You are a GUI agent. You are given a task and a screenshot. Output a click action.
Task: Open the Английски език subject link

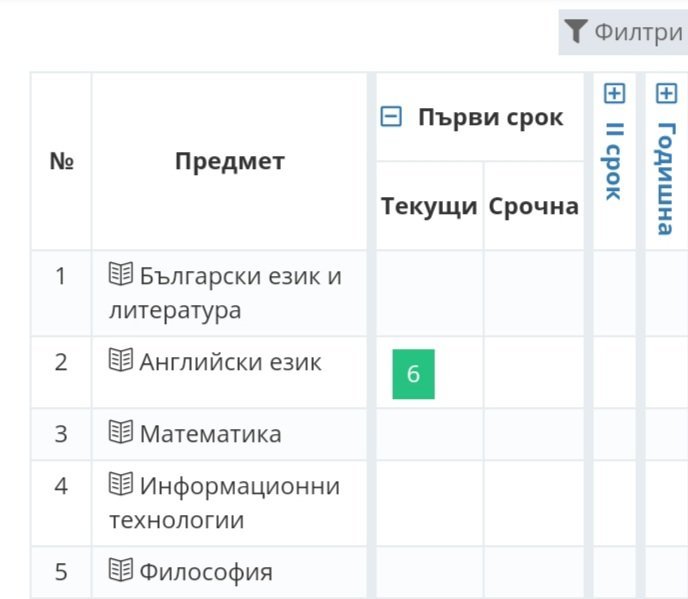(230, 362)
